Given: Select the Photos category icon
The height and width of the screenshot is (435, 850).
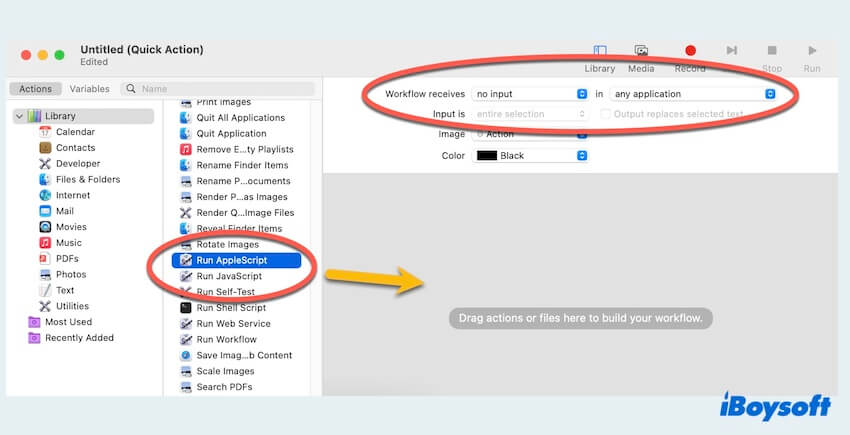Looking at the screenshot, I should [x=45, y=274].
